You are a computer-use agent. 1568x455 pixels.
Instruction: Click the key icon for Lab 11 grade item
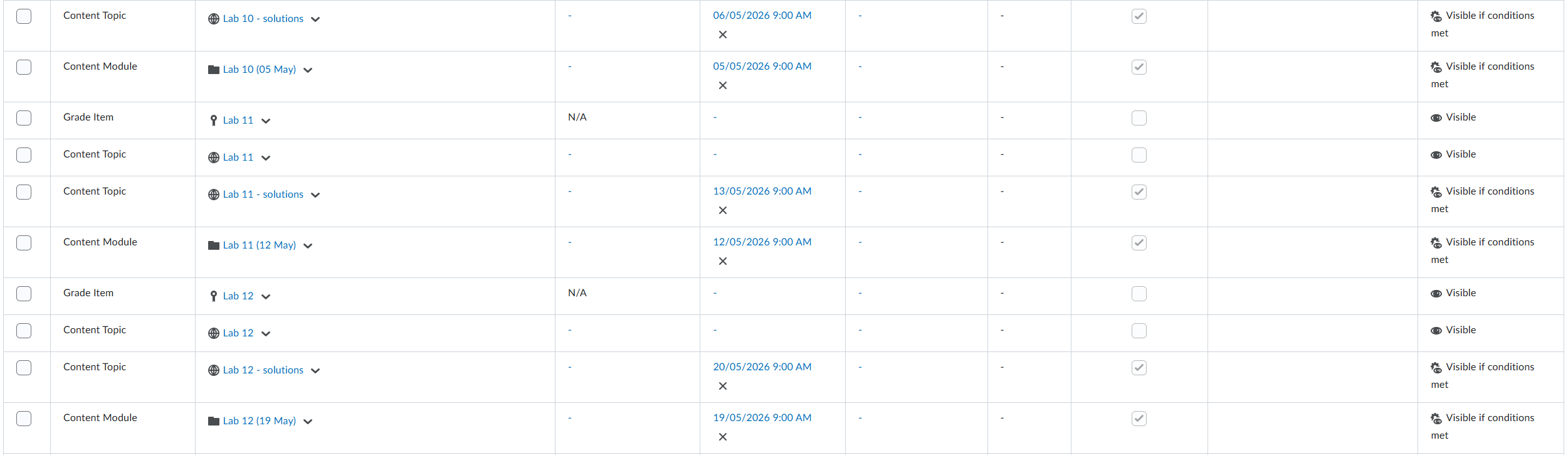214,120
